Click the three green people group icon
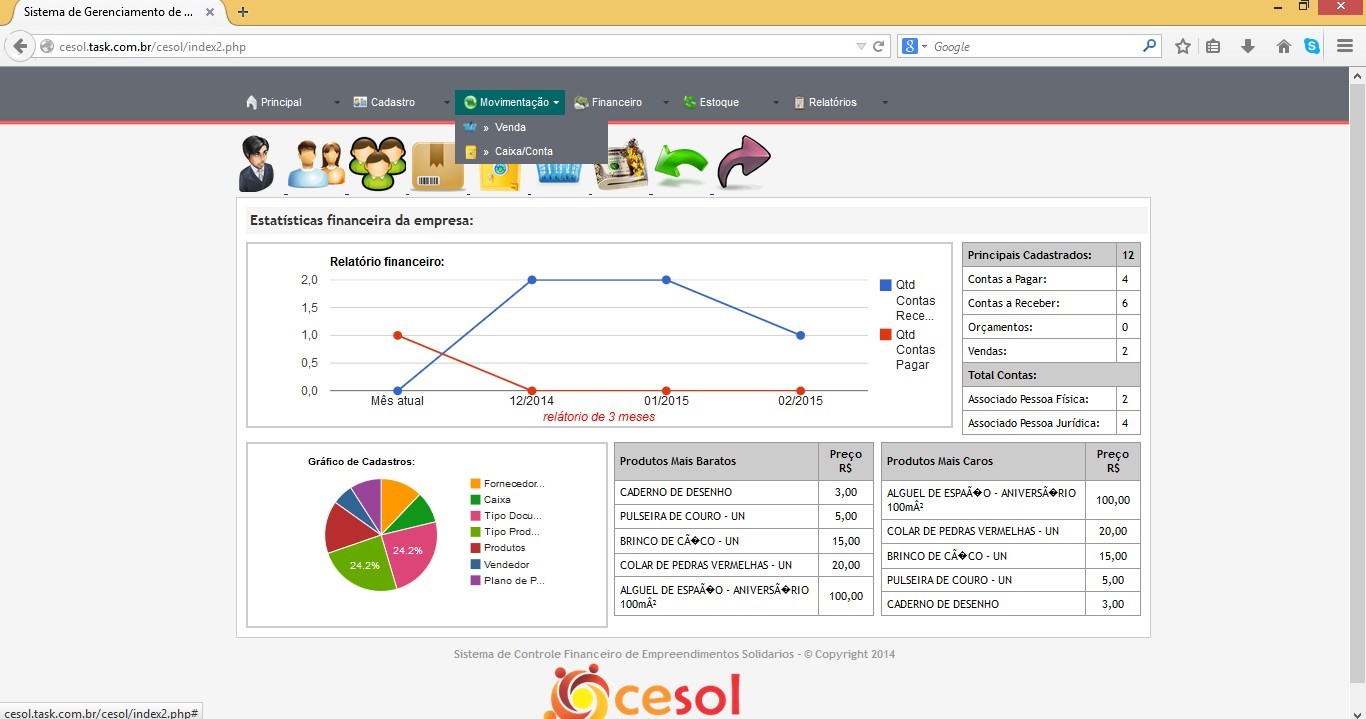 click(x=377, y=163)
